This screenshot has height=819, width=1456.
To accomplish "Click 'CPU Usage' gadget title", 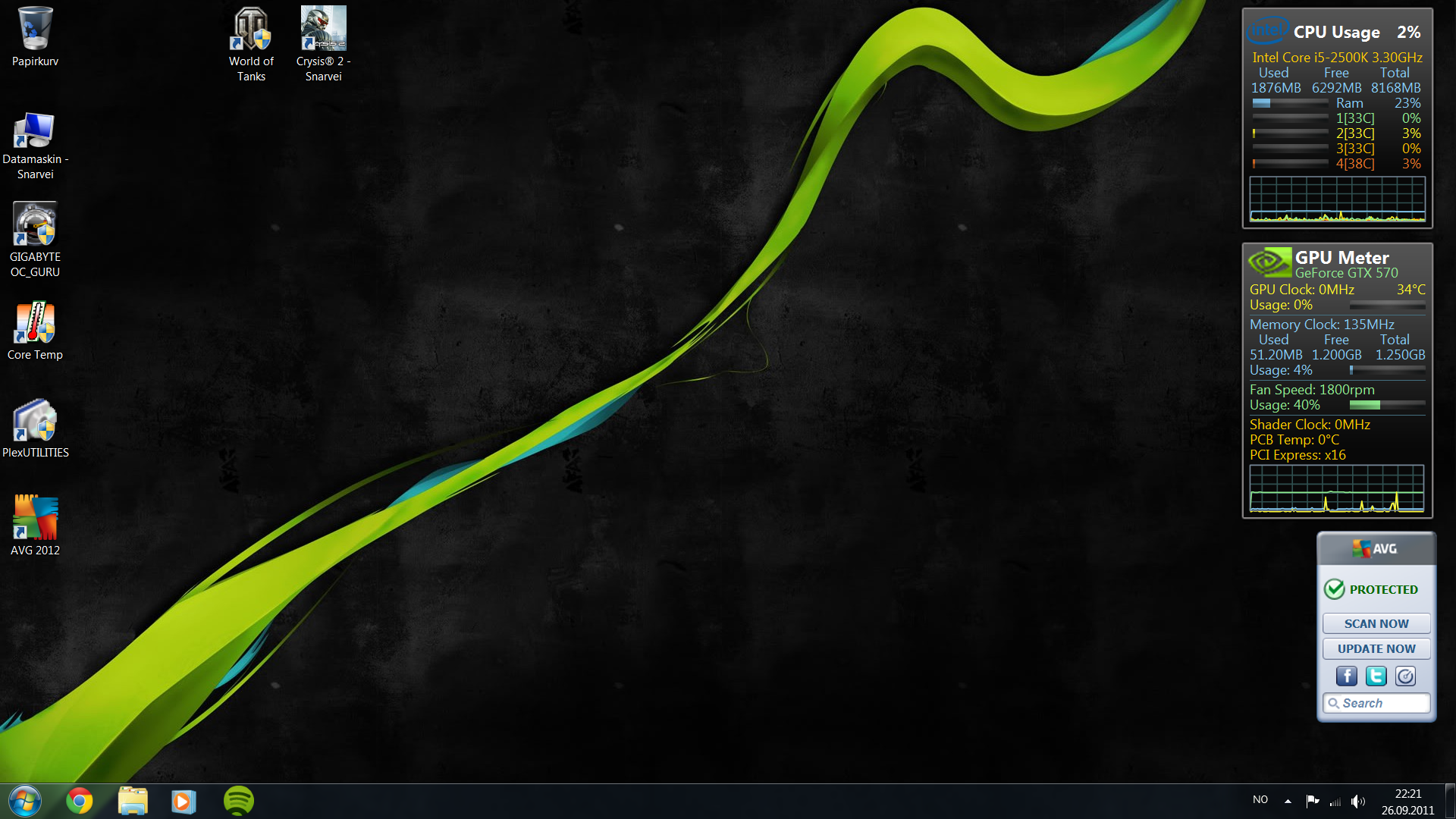I will tap(1336, 32).
